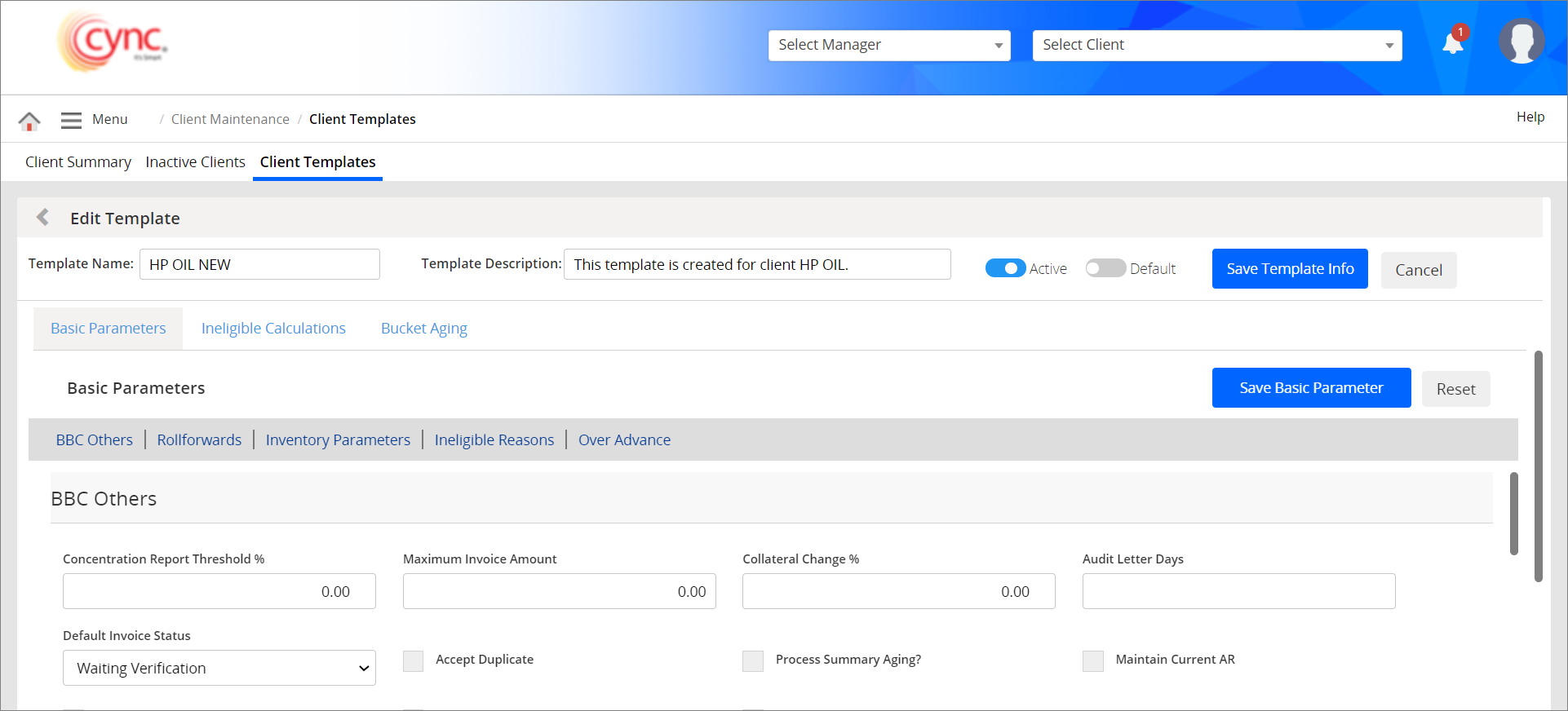Click the back arrow beside Edit Template
The image size is (1568, 711).
[43, 218]
